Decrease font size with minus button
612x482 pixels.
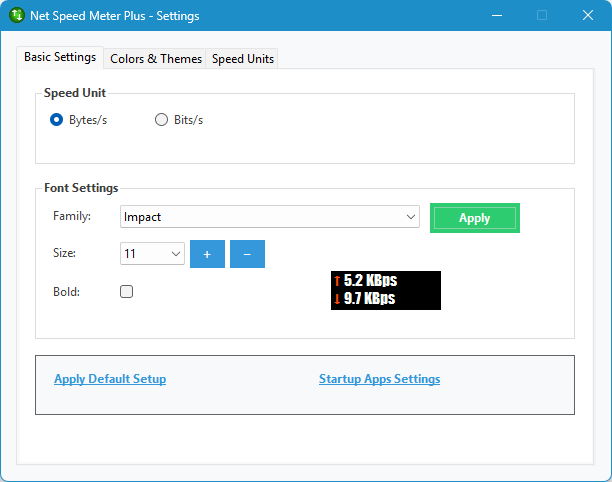247,254
